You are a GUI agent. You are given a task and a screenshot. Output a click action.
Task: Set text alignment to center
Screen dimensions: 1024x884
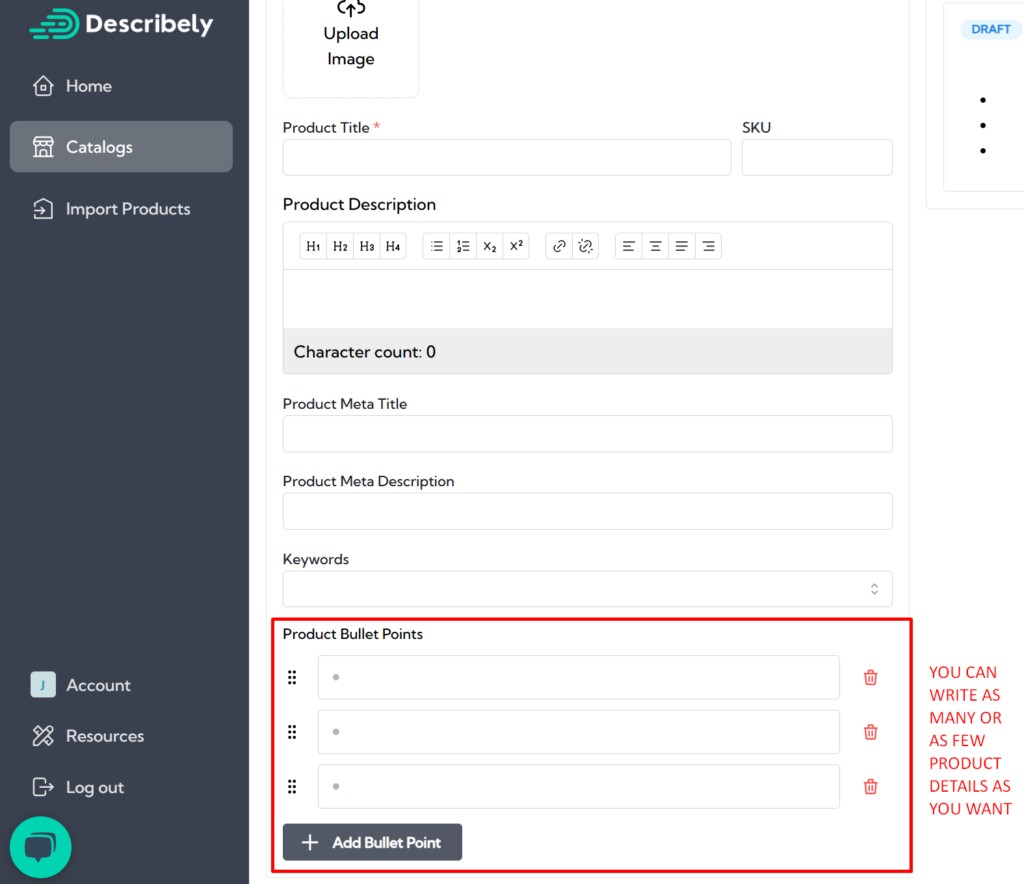[x=655, y=246]
